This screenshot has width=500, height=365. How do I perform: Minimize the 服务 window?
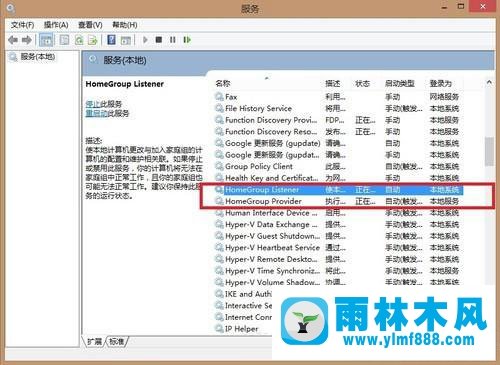tap(444, 7)
